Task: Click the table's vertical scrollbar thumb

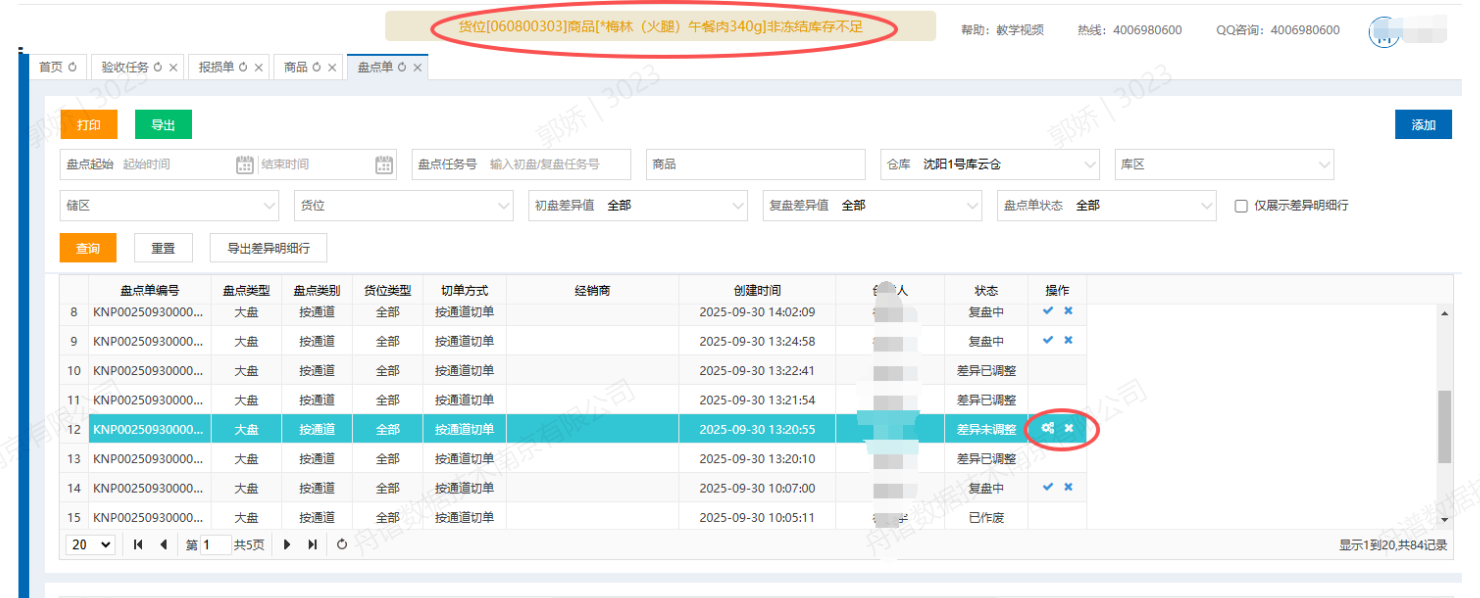Action: pos(1444,427)
